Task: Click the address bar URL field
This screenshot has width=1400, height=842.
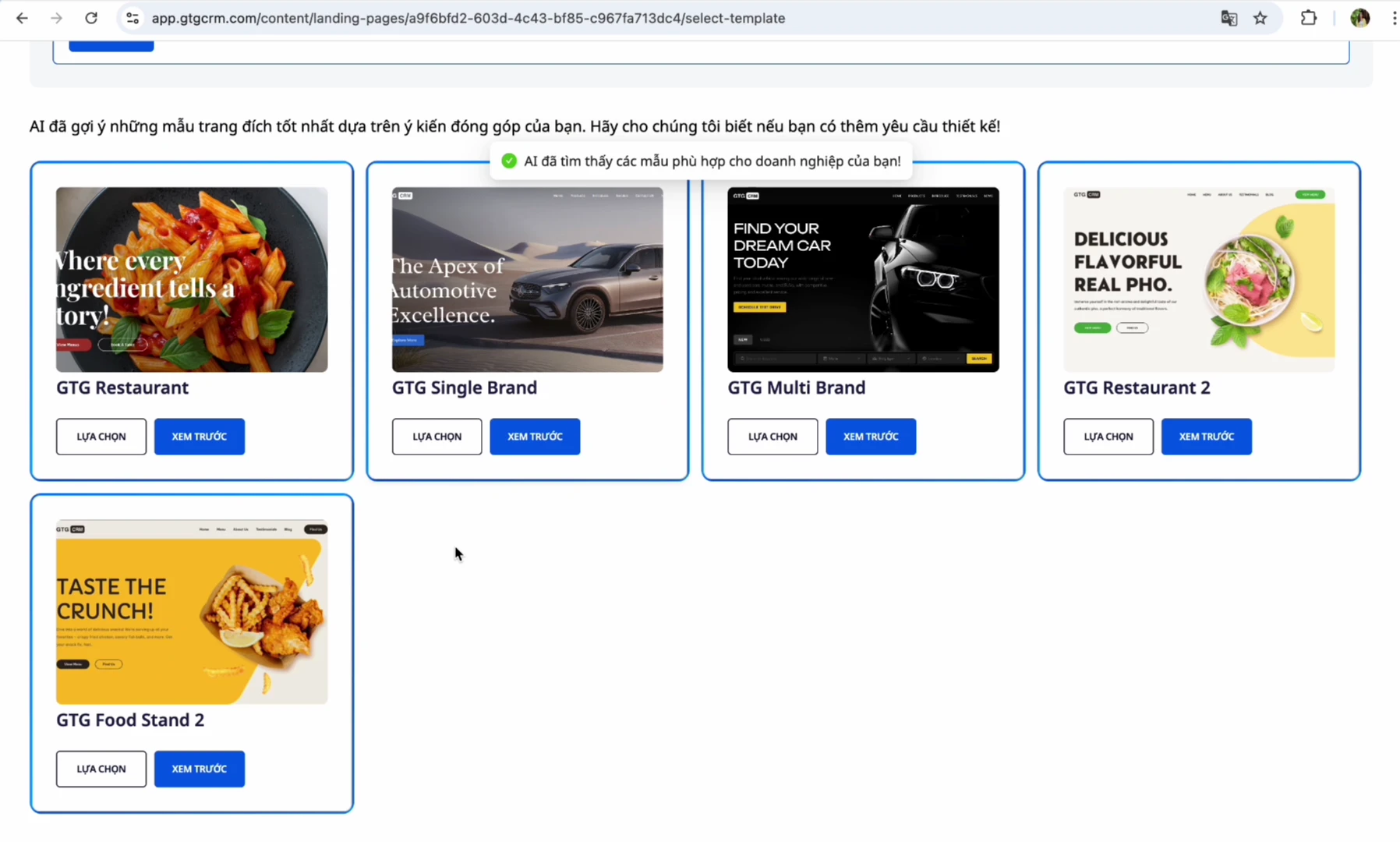Action: click(x=468, y=18)
